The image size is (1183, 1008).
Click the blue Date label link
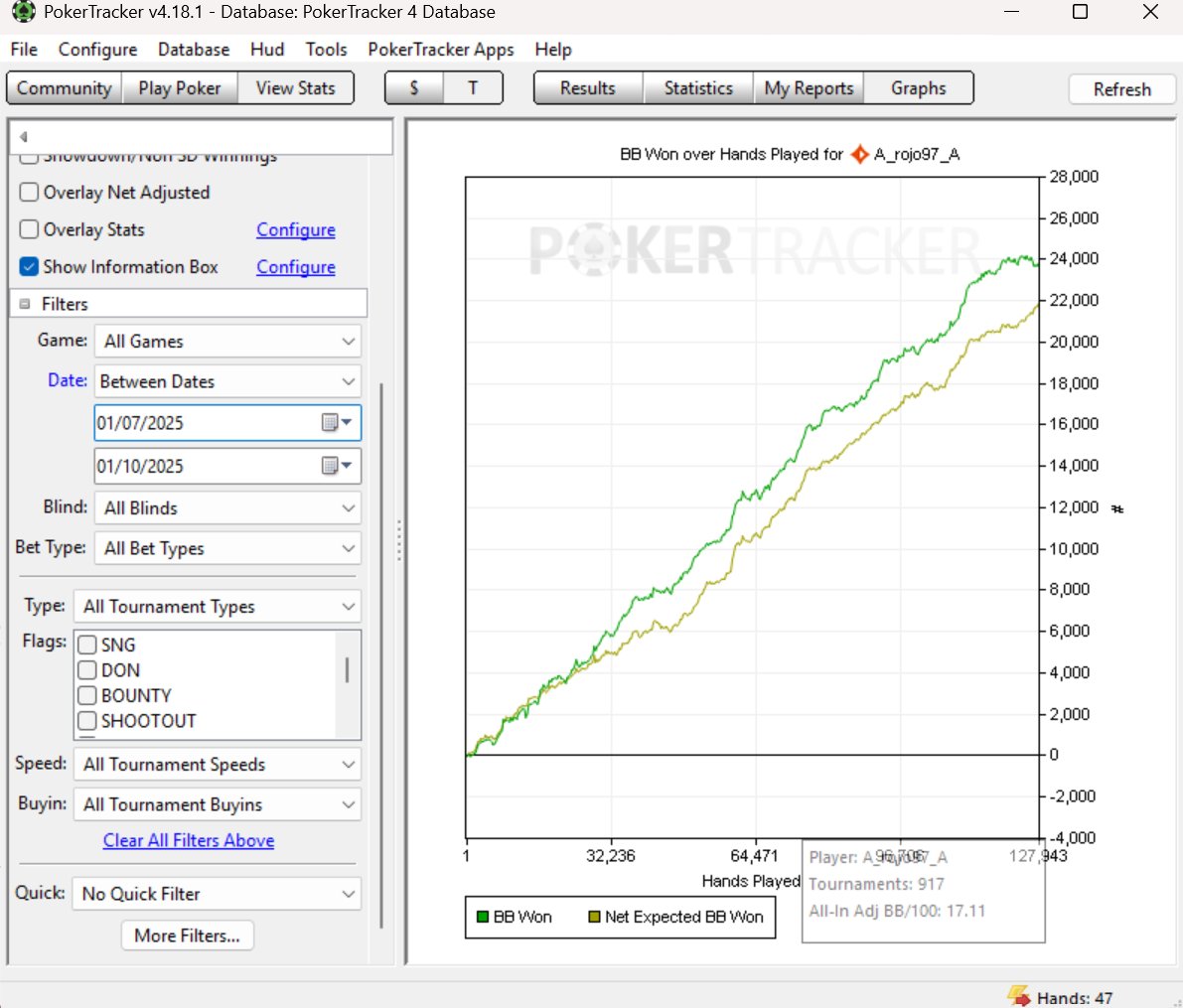coord(68,380)
